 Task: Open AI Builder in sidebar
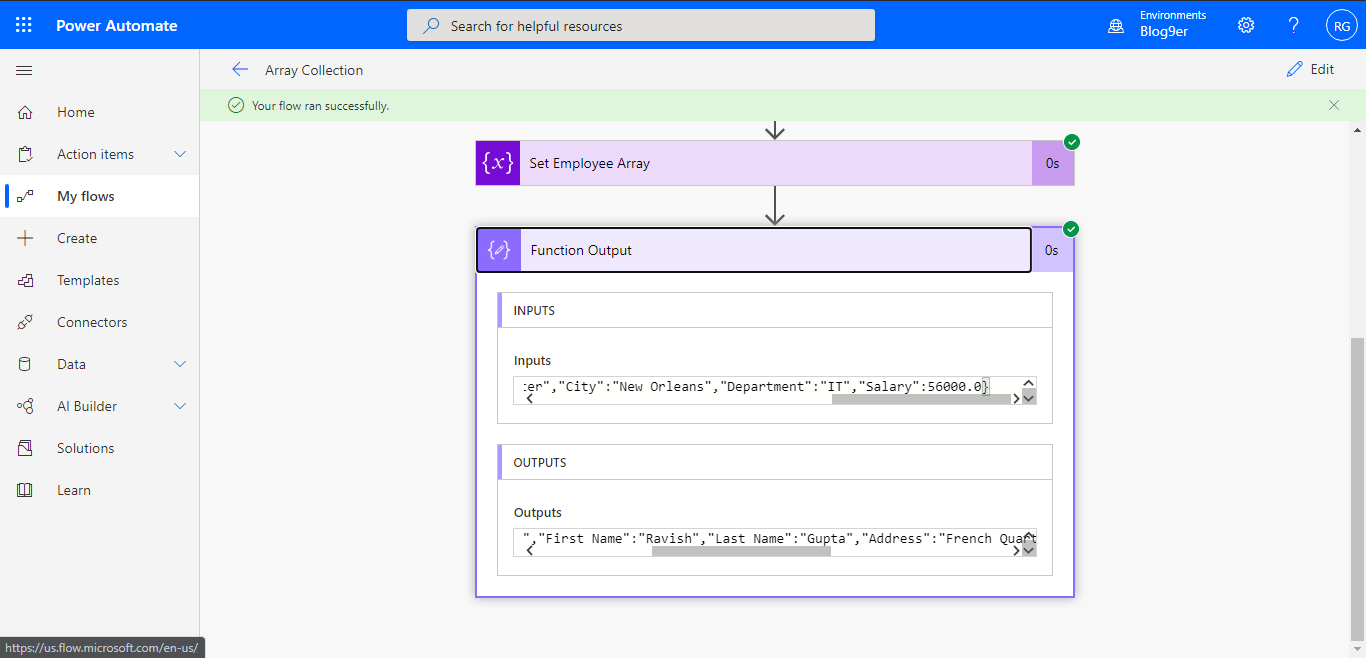coord(100,406)
